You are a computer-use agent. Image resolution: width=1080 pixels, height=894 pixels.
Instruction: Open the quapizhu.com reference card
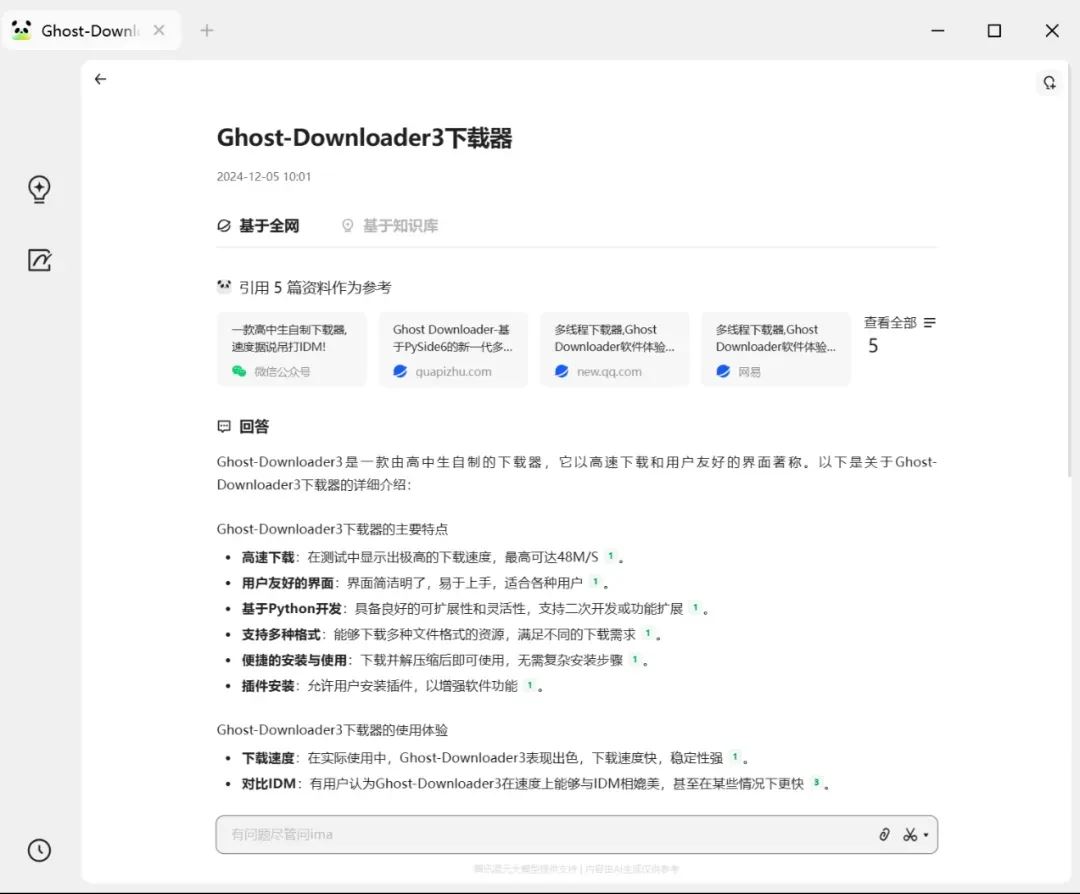pyautogui.click(x=453, y=348)
